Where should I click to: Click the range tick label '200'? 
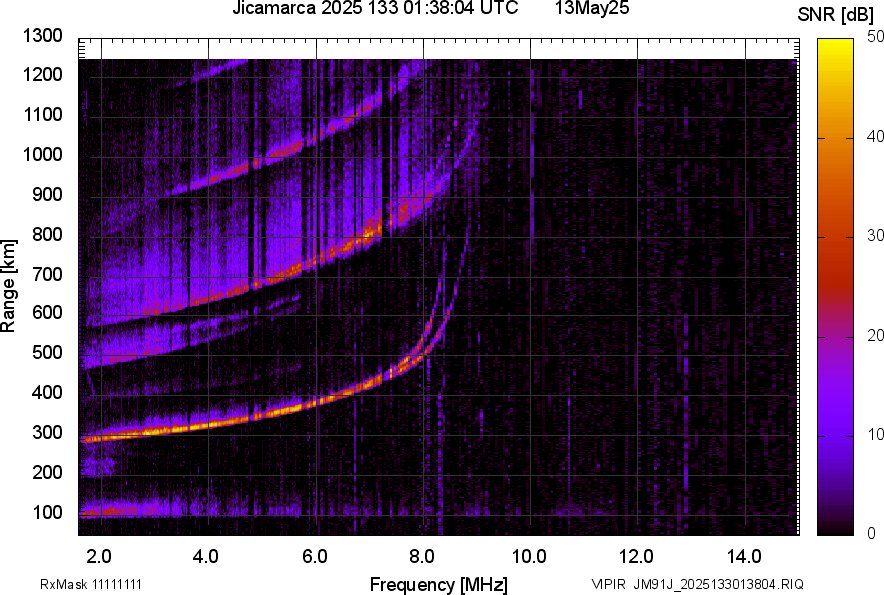[x=47, y=472]
